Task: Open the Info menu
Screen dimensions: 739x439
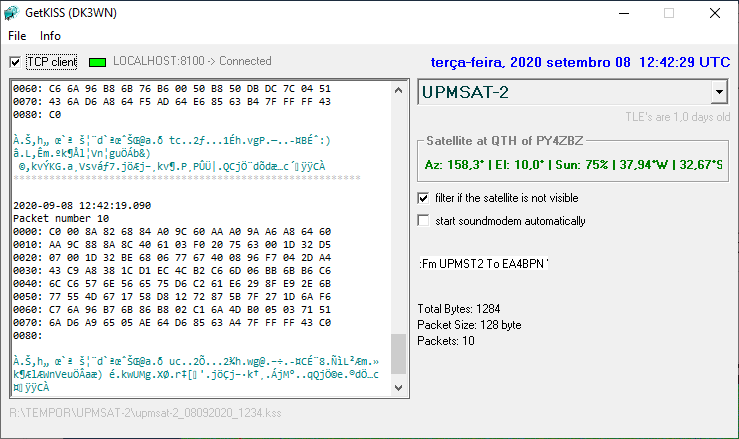Action: tap(50, 36)
